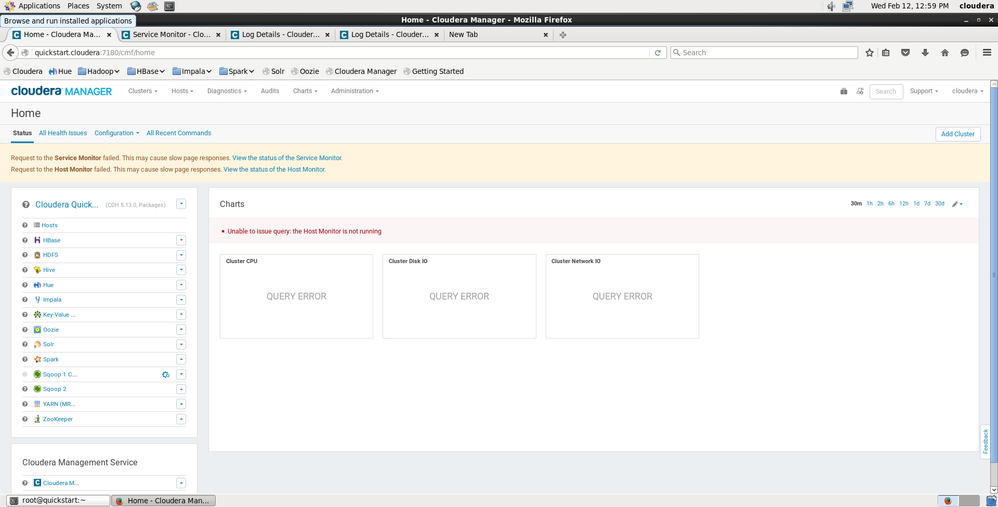Click the Firefox search box
Image resolution: width=998 pixels, height=507 pixels.
pos(764,53)
